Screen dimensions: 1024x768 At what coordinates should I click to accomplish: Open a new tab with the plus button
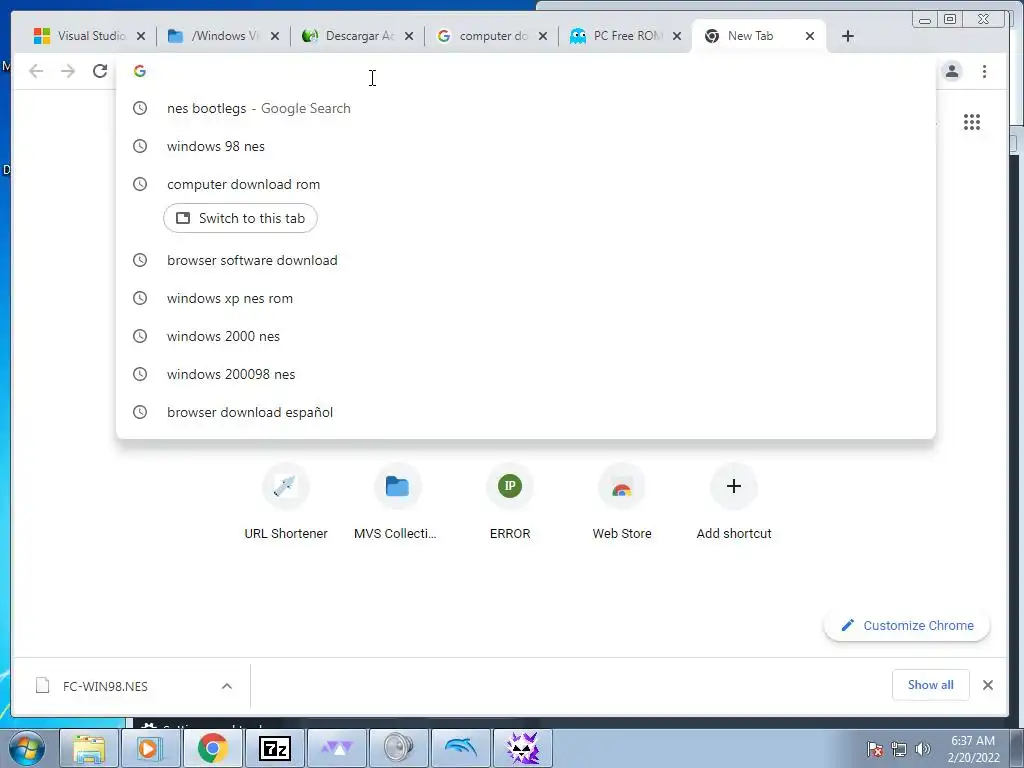848,37
